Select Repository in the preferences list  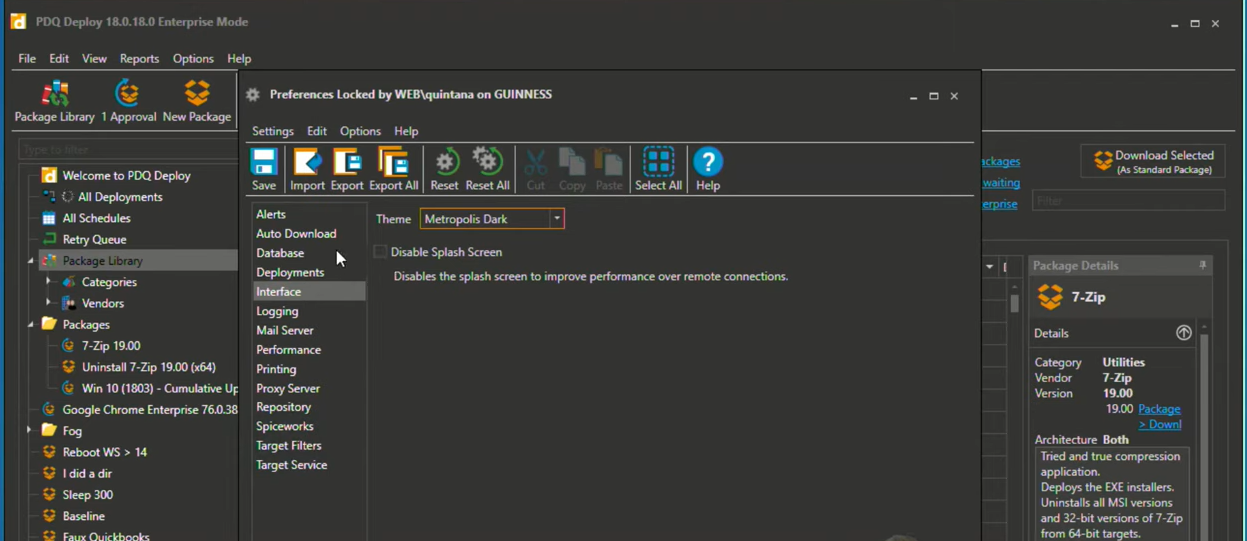click(284, 407)
